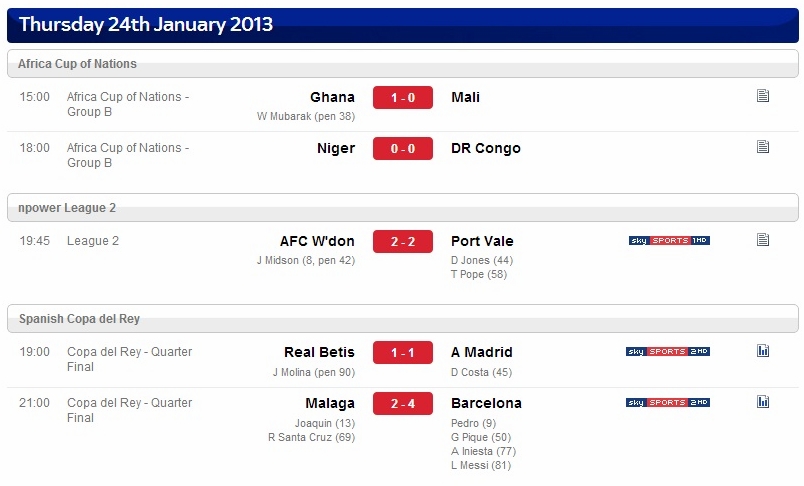Open match report icon for Ghana v Mali
The width and height of the screenshot is (804, 486).
click(x=762, y=96)
